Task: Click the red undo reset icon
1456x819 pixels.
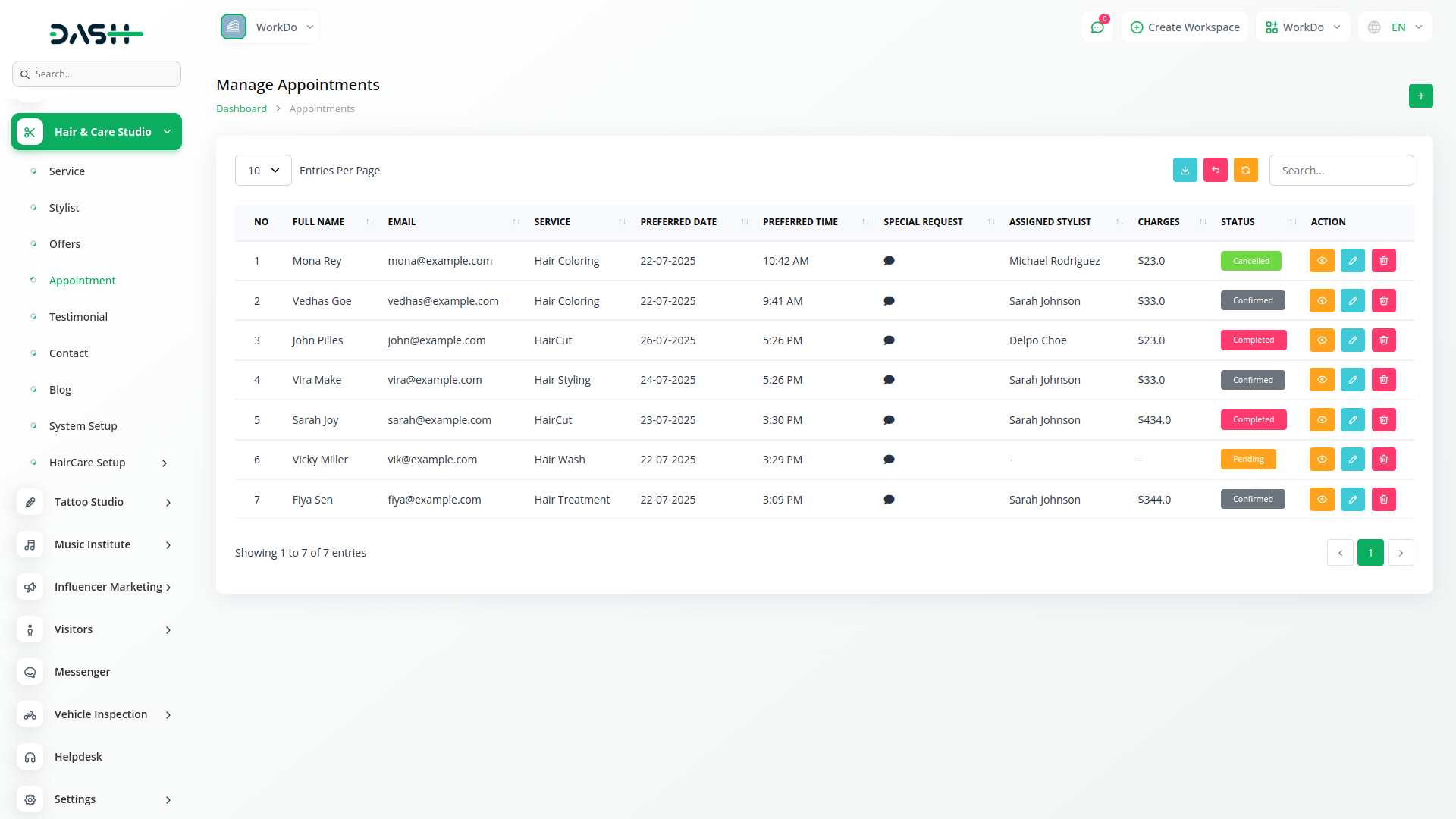Action: (x=1215, y=171)
